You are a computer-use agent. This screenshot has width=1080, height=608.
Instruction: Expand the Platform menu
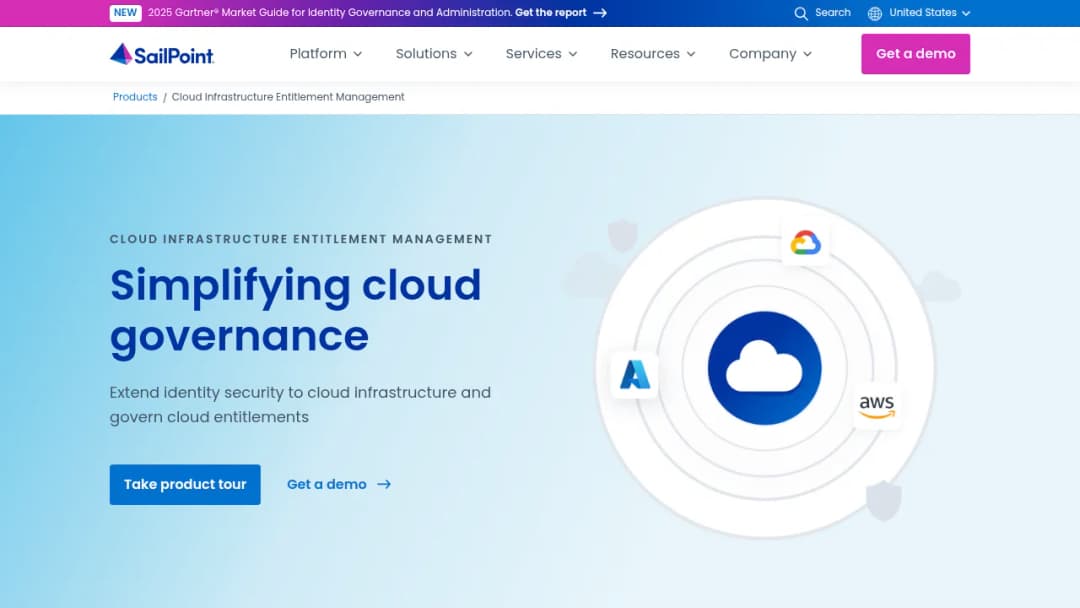pos(326,54)
